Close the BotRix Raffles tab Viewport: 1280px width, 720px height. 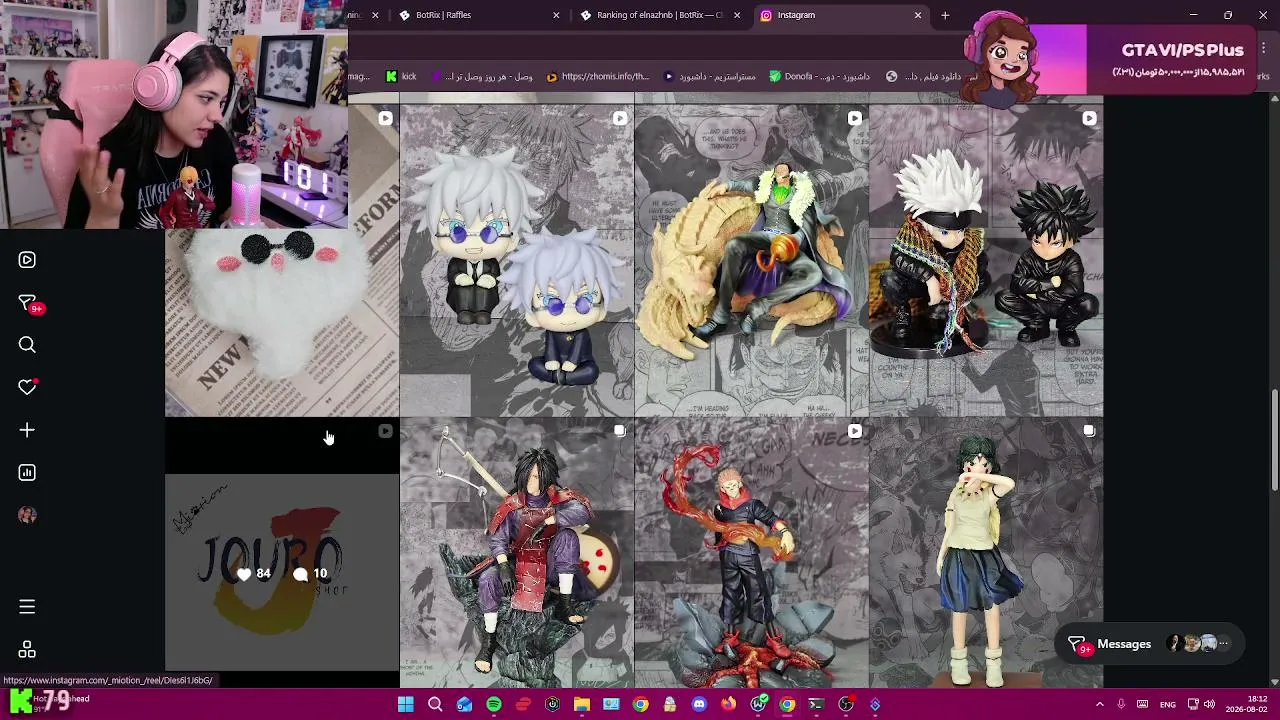pos(556,15)
